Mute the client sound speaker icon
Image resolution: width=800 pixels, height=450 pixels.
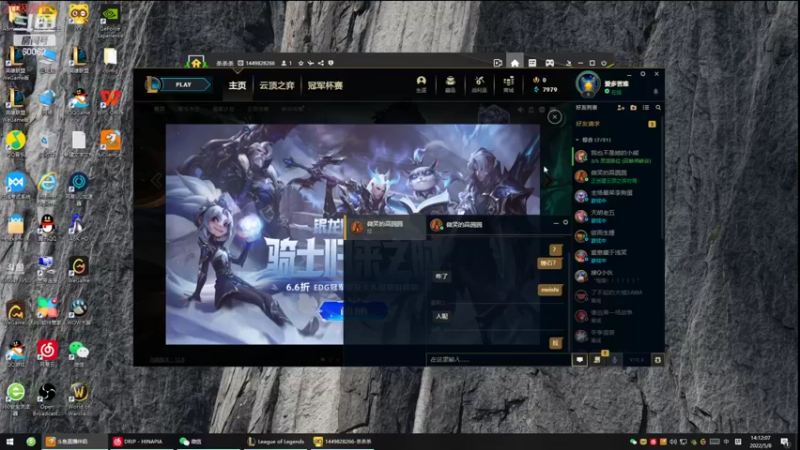pyautogui.click(x=520, y=109)
